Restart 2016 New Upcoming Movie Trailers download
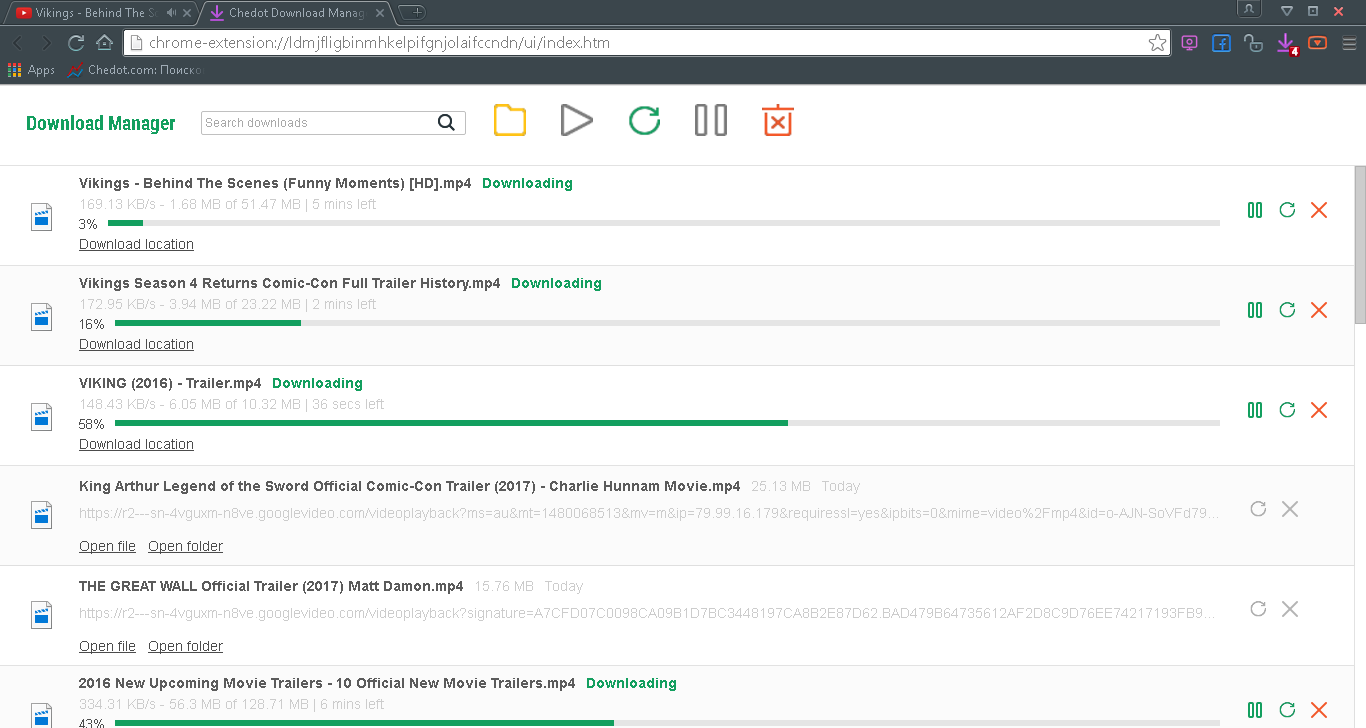 1287,710
